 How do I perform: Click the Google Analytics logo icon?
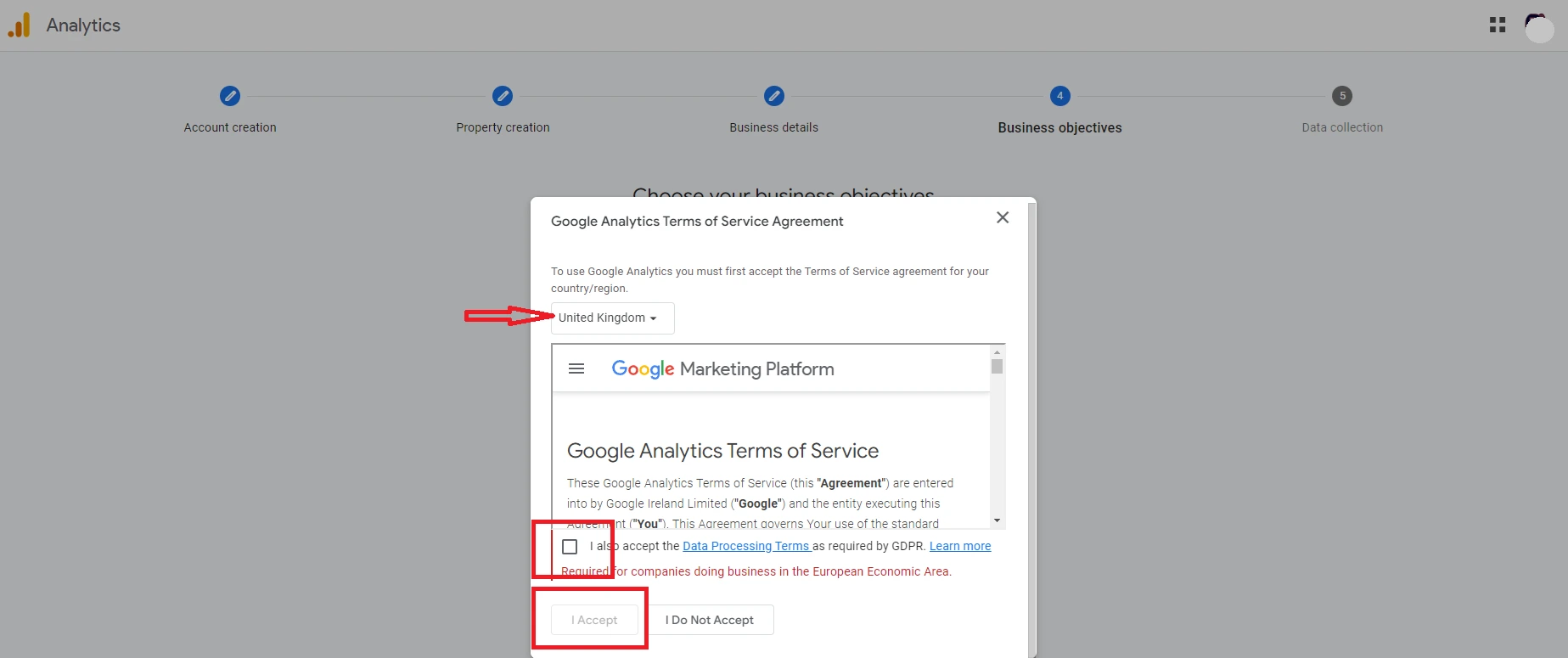(20, 25)
